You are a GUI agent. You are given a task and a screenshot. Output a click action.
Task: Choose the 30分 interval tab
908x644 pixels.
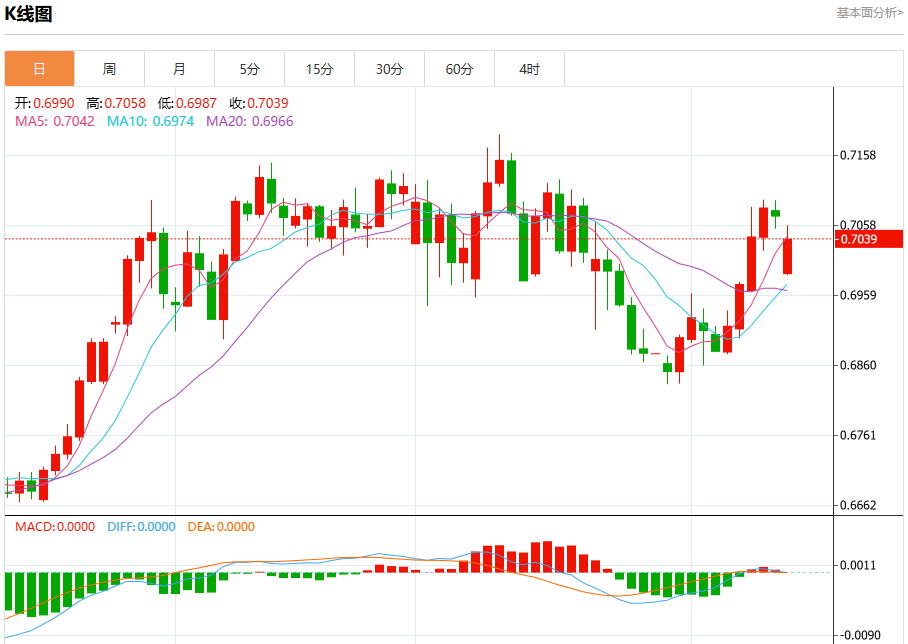coord(390,69)
